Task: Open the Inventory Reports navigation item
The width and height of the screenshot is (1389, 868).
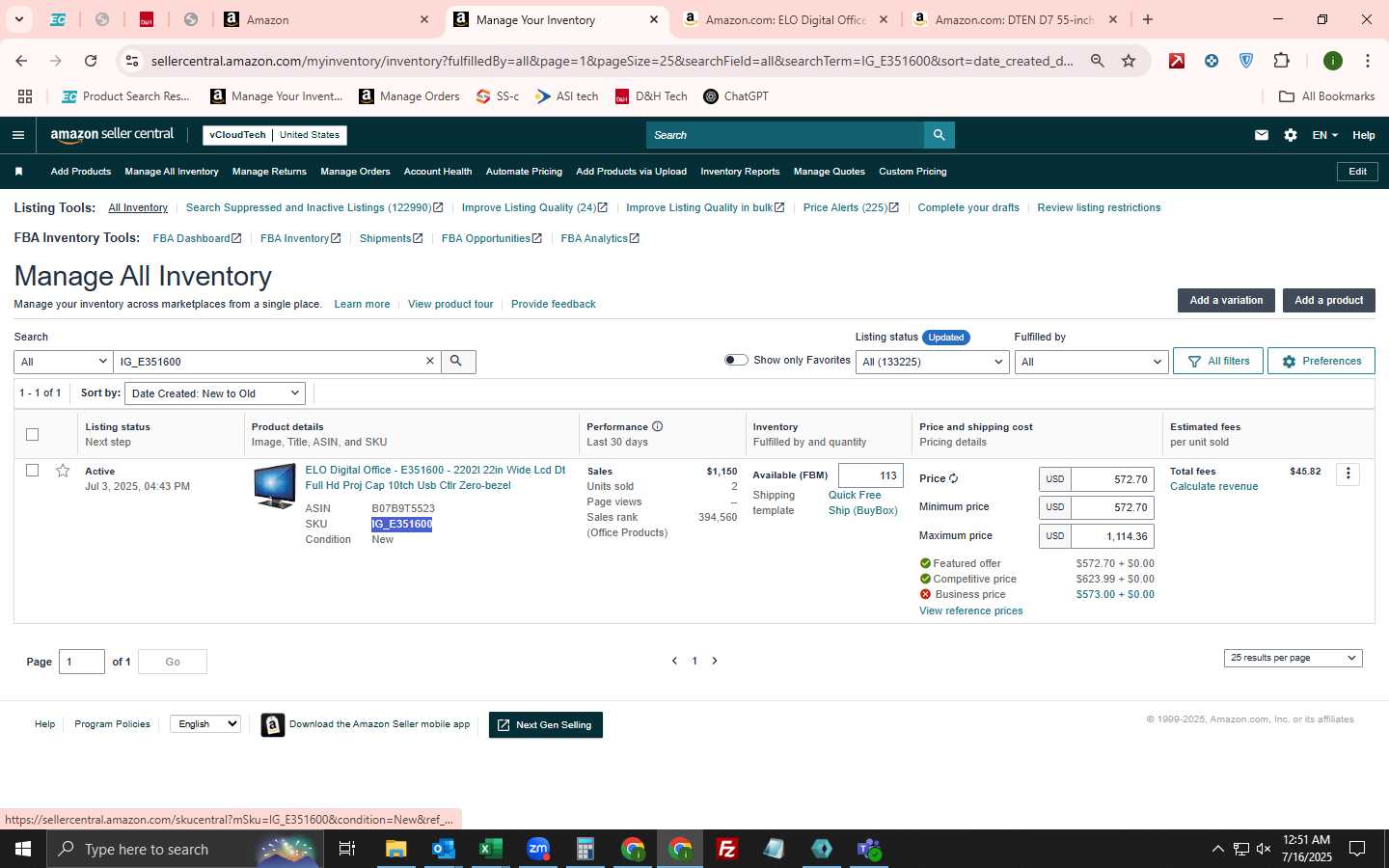Action: pyautogui.click(x=740, y=172)
